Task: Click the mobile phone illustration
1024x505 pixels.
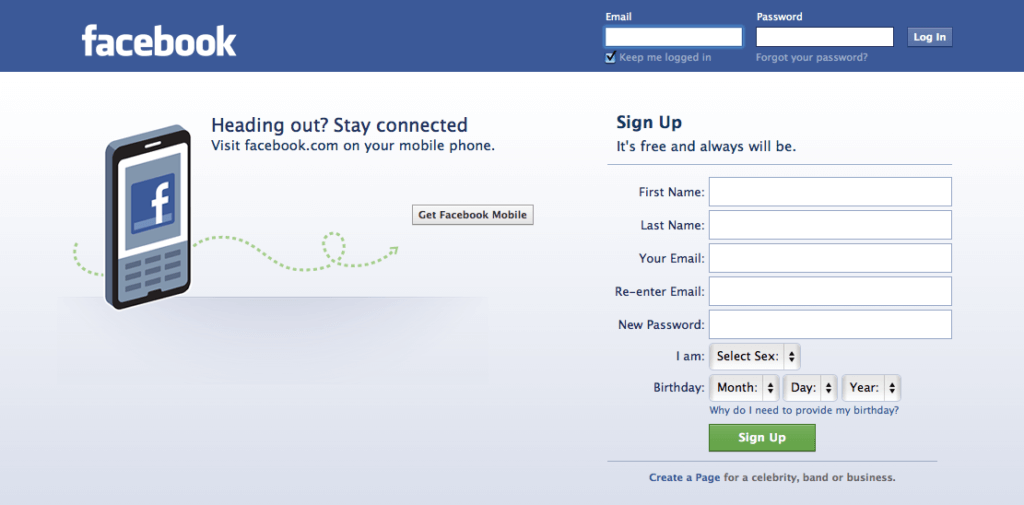Action: tap(148, 216)
